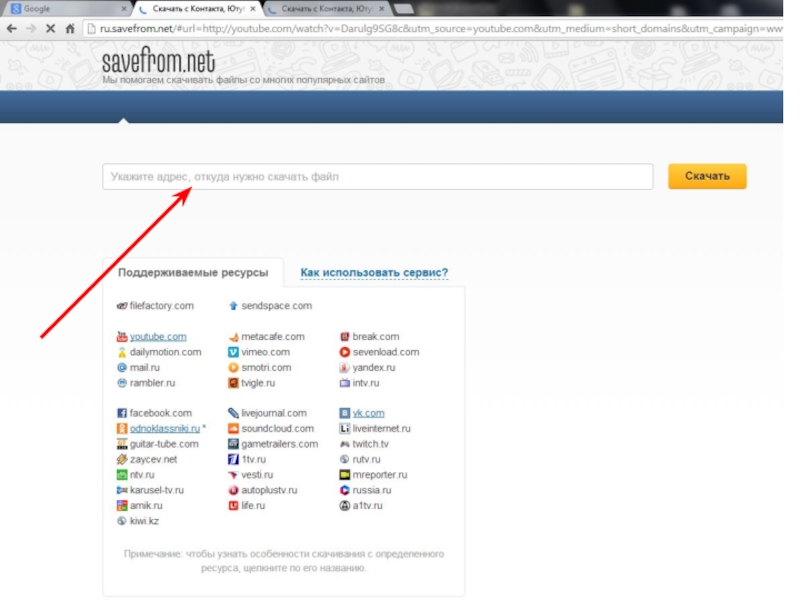Click the savefrom.net logo
Screen dimensions: 800x600
159,61
